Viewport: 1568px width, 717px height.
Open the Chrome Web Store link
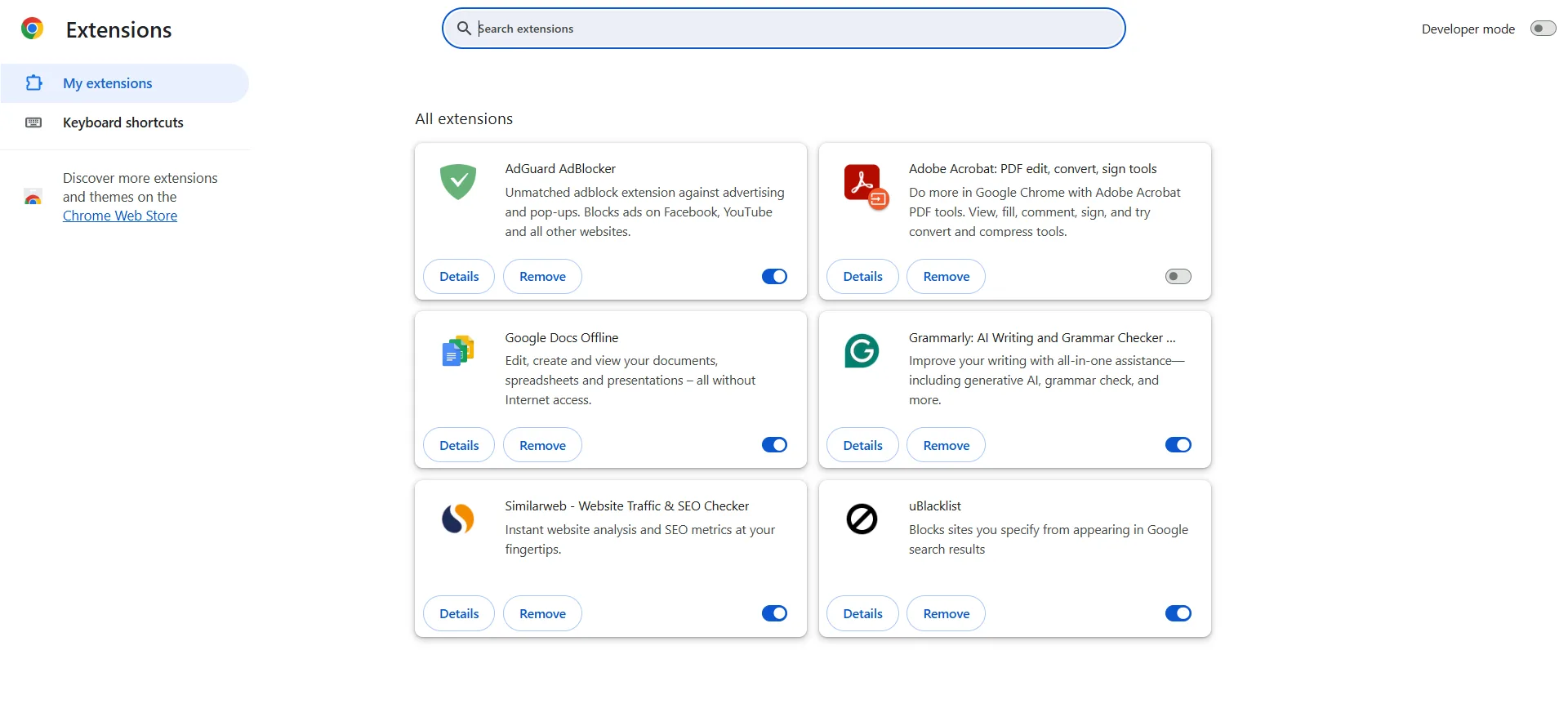[120, 216]
